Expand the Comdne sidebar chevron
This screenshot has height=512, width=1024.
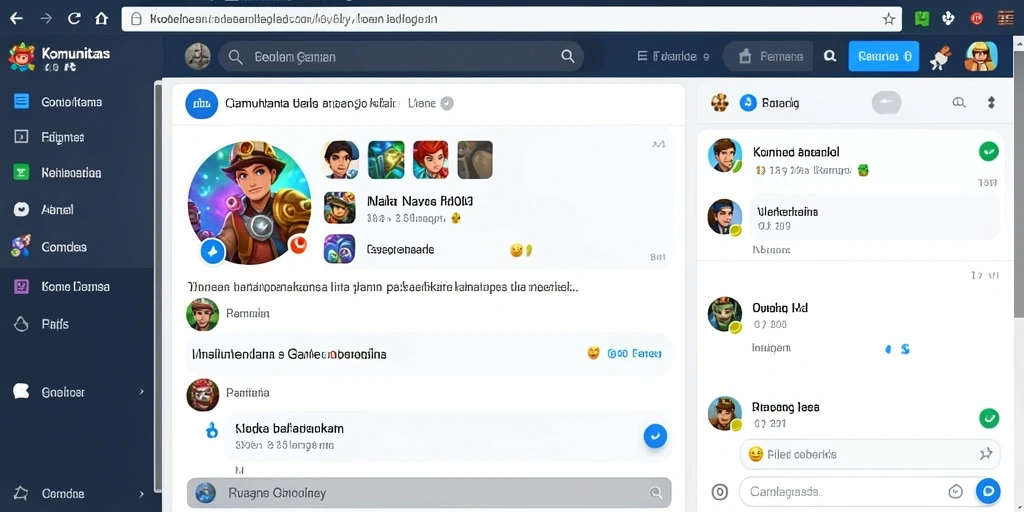(142, 494)
